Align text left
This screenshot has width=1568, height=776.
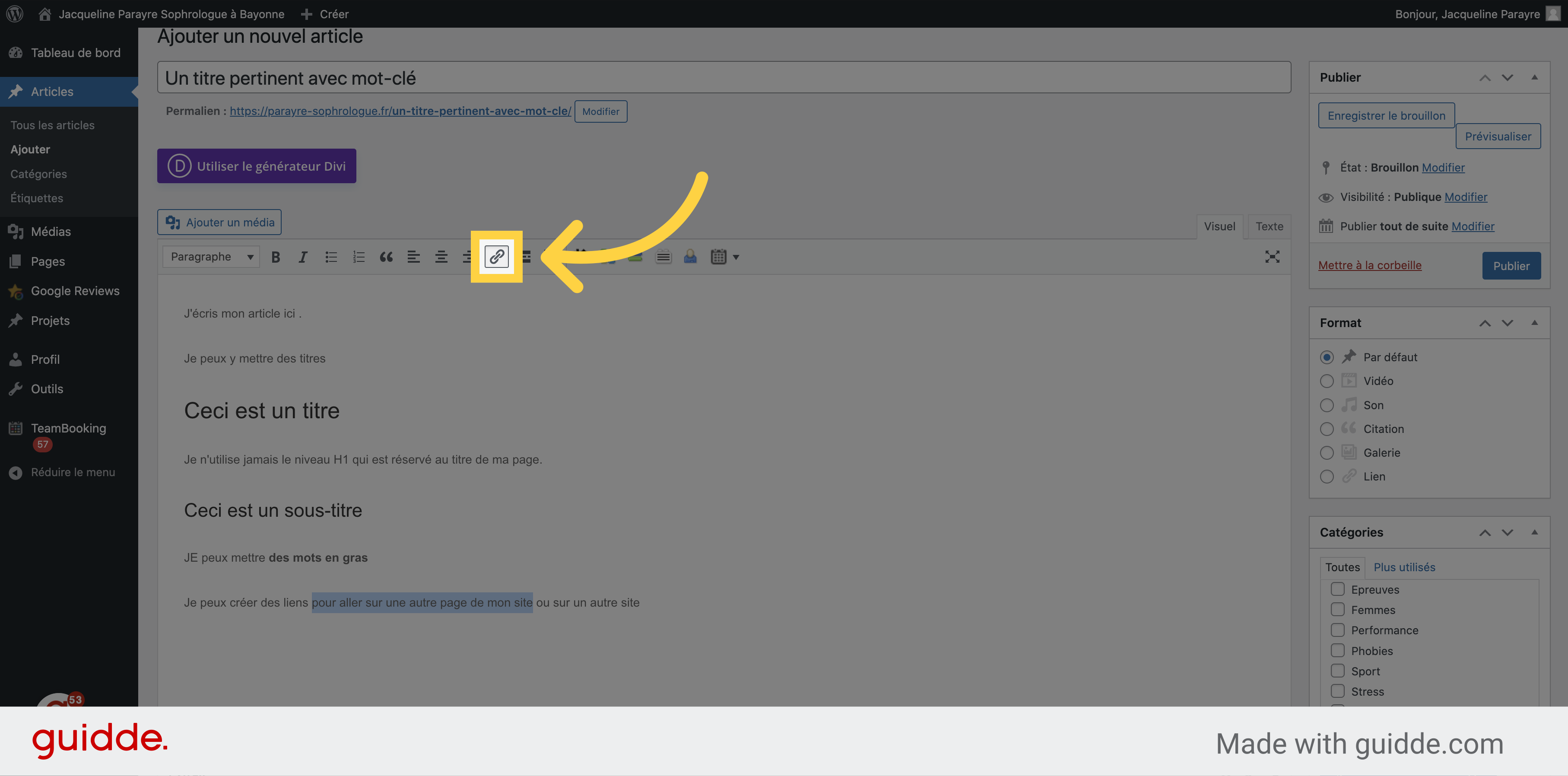[414, 257]
